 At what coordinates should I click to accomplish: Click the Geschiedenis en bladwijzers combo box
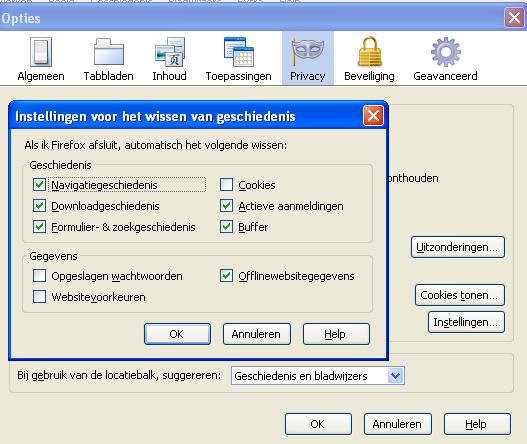pyautogui.click(x=318, y=375)
